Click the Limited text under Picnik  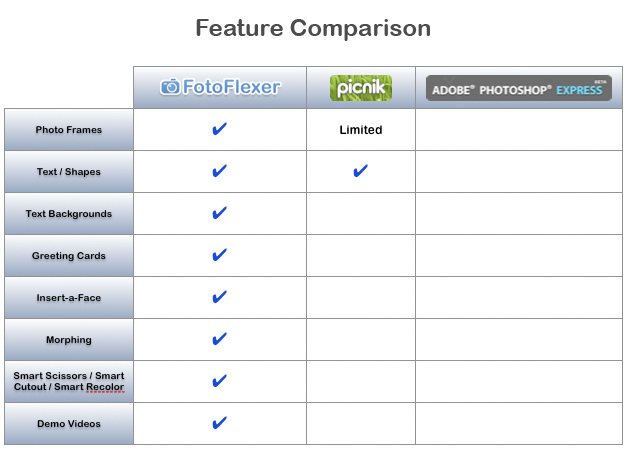pos(361,130)
